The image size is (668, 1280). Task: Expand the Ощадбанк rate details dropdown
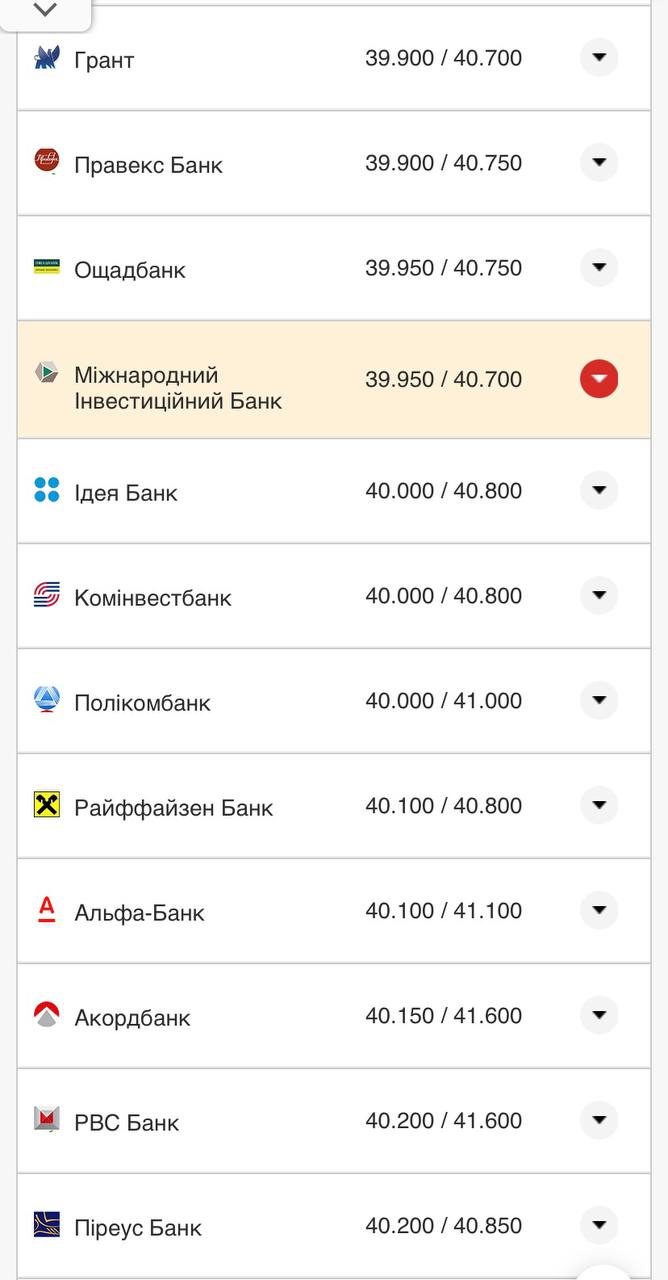point(598,267)
